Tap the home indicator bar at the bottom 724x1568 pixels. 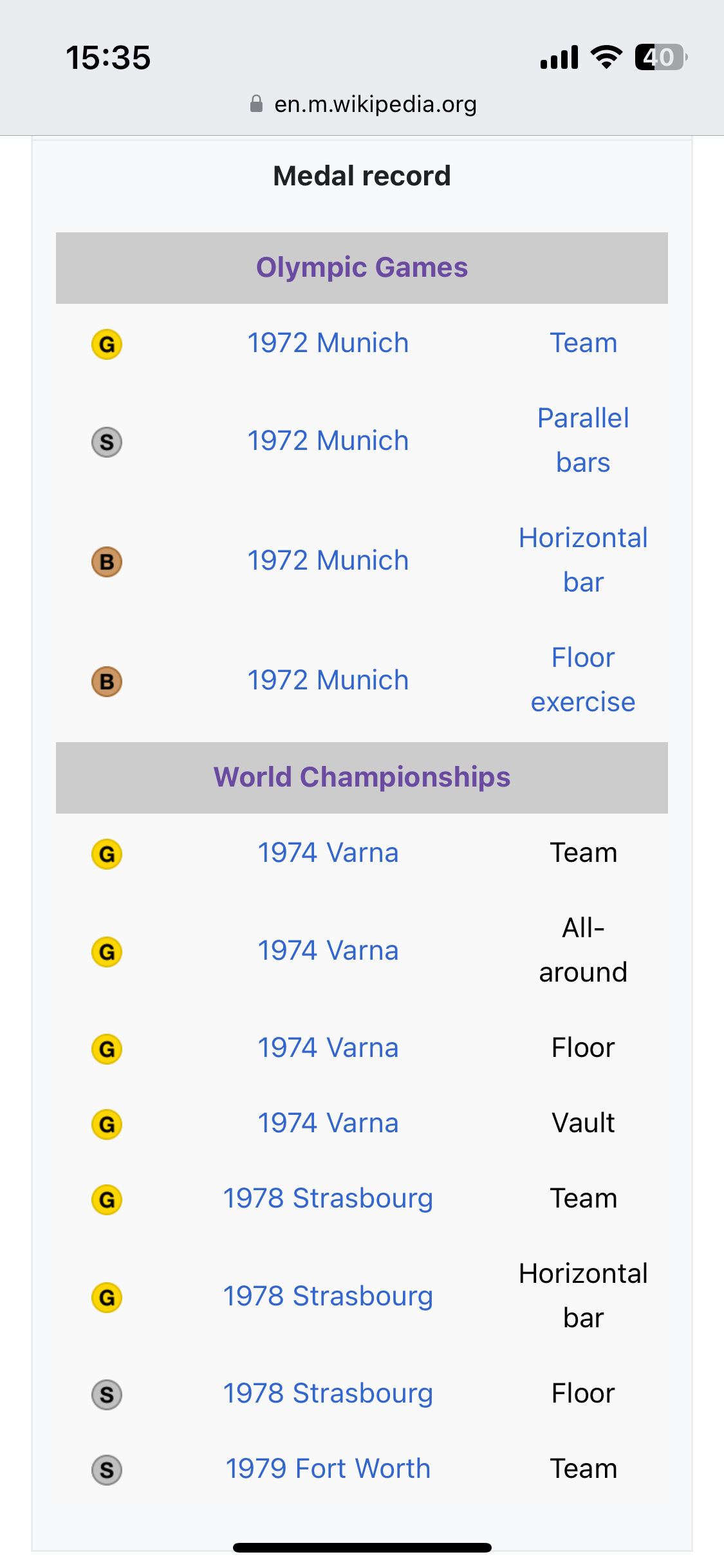pyautogui.click(x=362, y=1547)
